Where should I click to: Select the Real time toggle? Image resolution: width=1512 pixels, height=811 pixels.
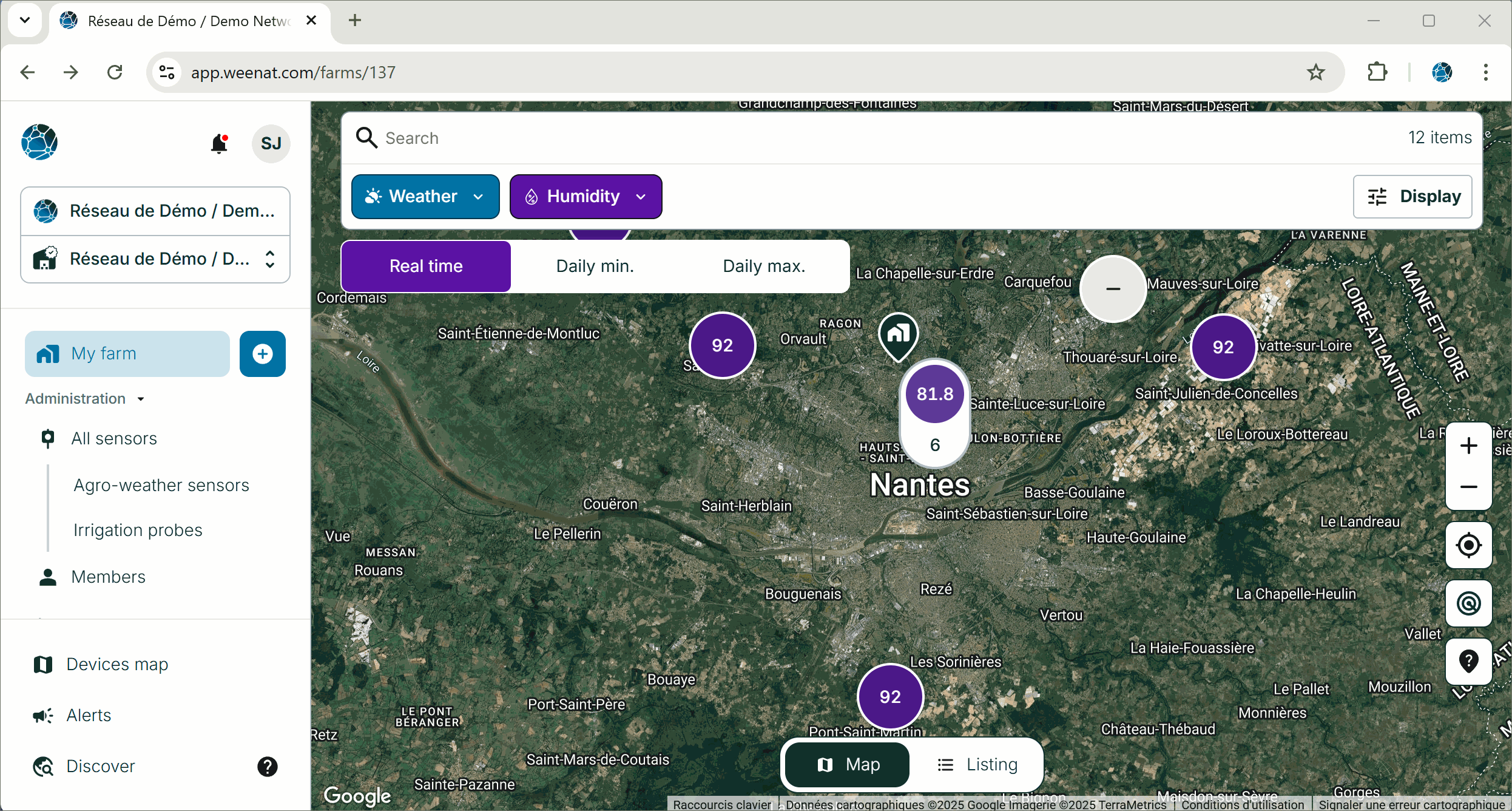point(426,266)
